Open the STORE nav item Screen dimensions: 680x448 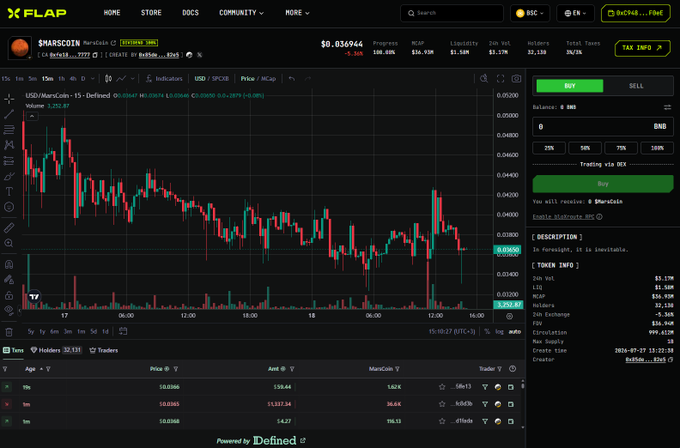click(151, 13)
